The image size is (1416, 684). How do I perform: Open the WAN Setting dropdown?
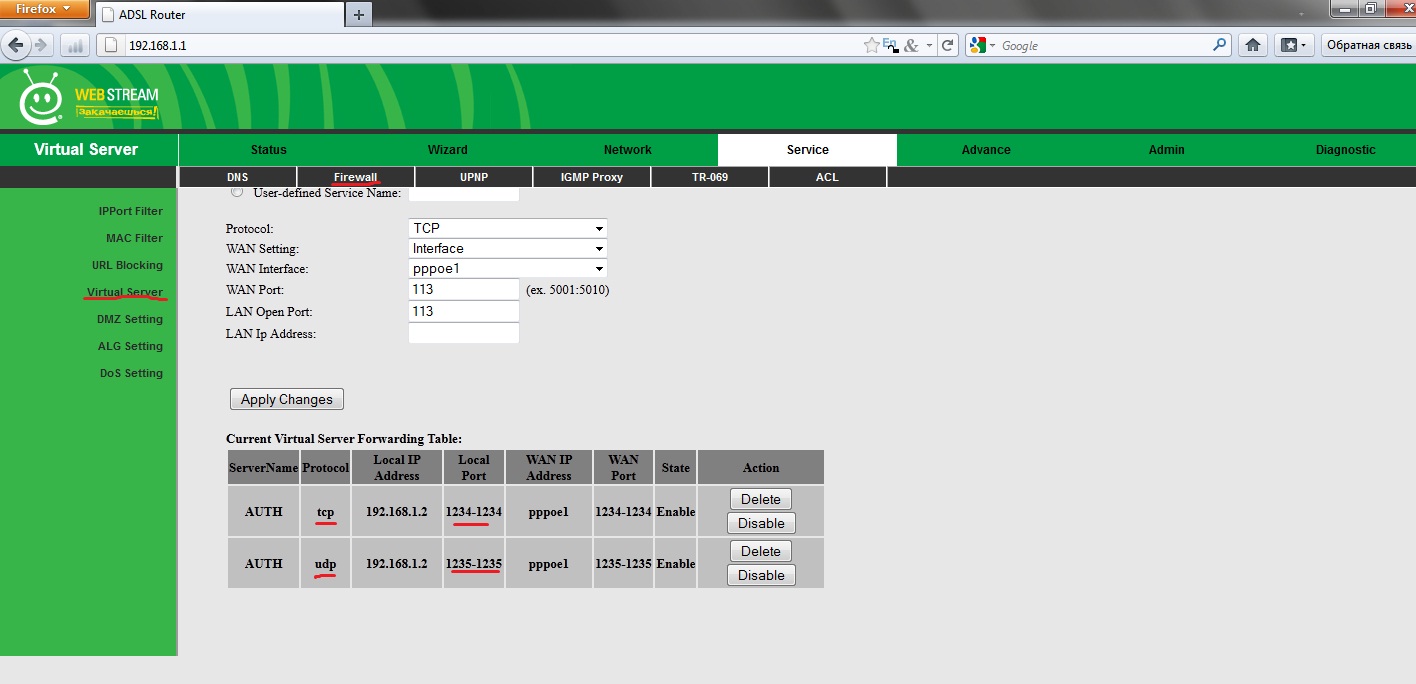click(508, 248)
